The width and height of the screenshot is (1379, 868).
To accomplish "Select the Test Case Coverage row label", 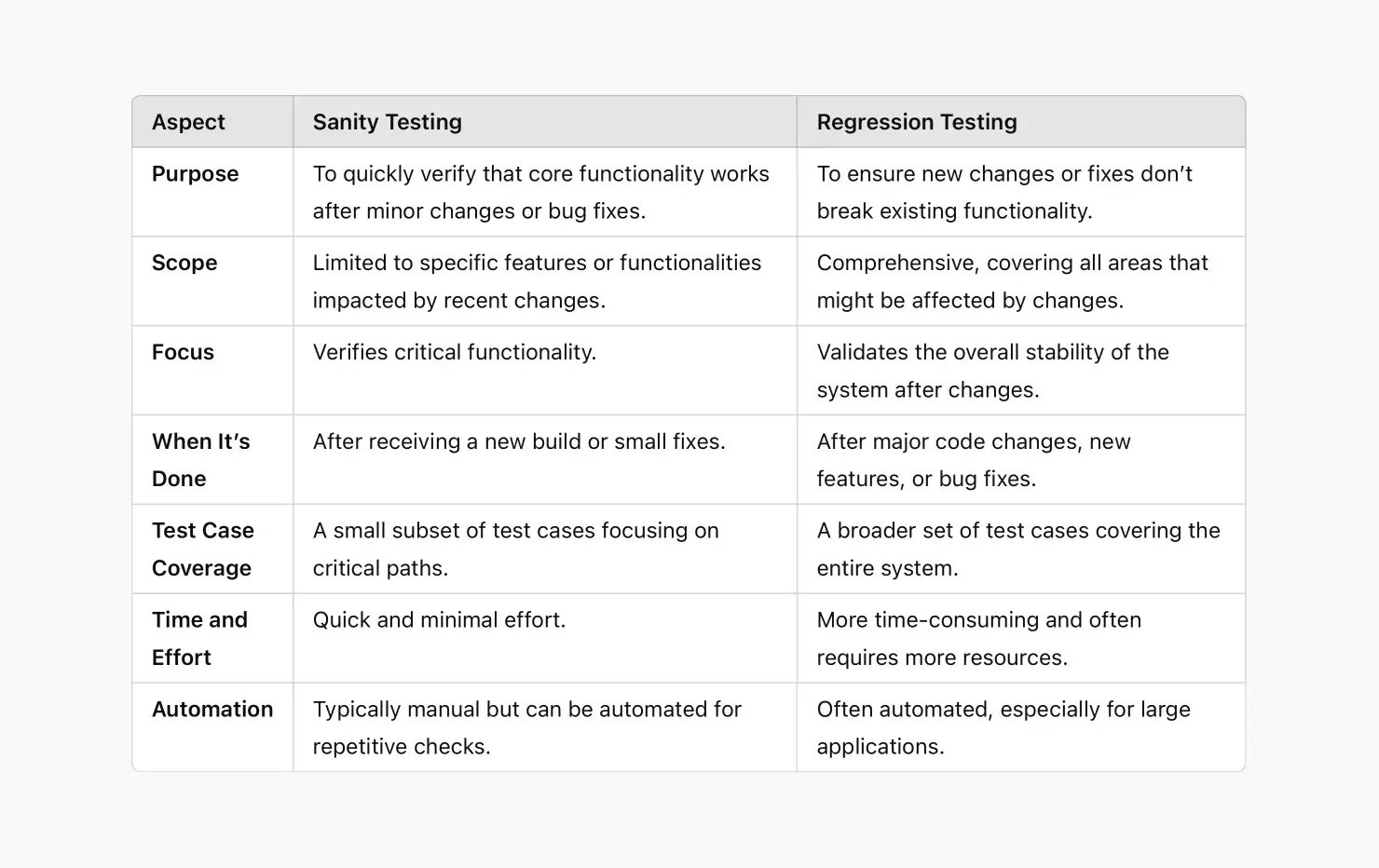I will 202,549.
